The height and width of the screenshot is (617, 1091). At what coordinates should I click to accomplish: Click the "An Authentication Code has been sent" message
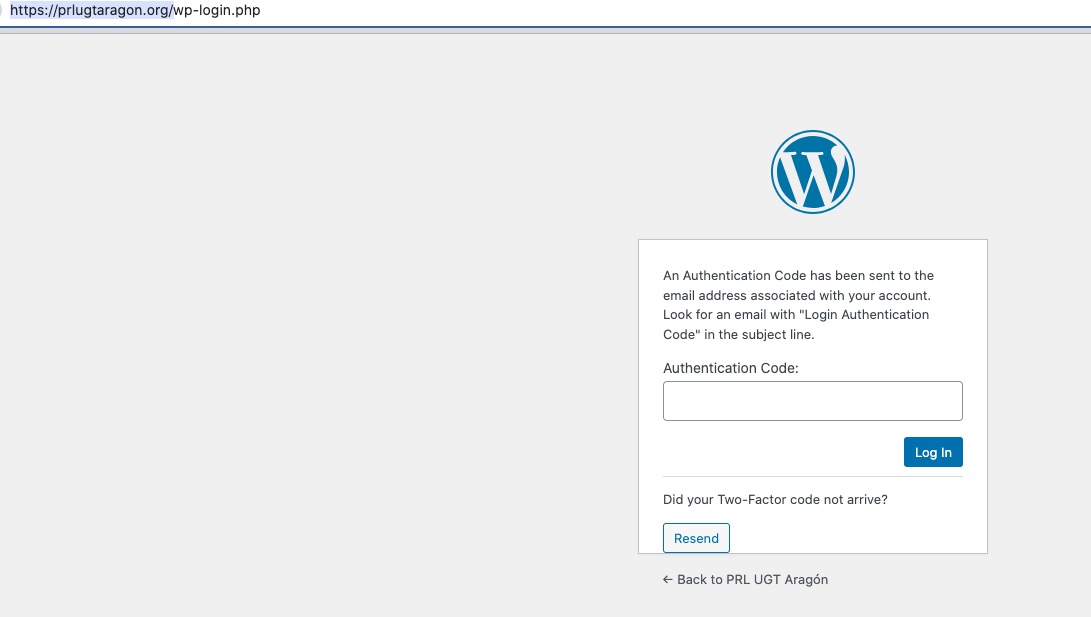(799, 305)
